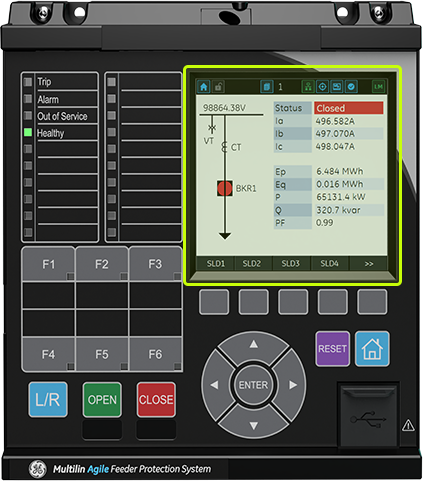Viewport: 423px width, 481px height.
Task: Click the right arrow navigation key
Action: [293, 385]
